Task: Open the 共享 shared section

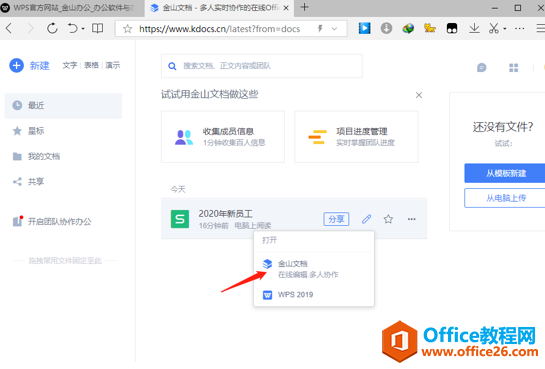Action: (29, 182)
